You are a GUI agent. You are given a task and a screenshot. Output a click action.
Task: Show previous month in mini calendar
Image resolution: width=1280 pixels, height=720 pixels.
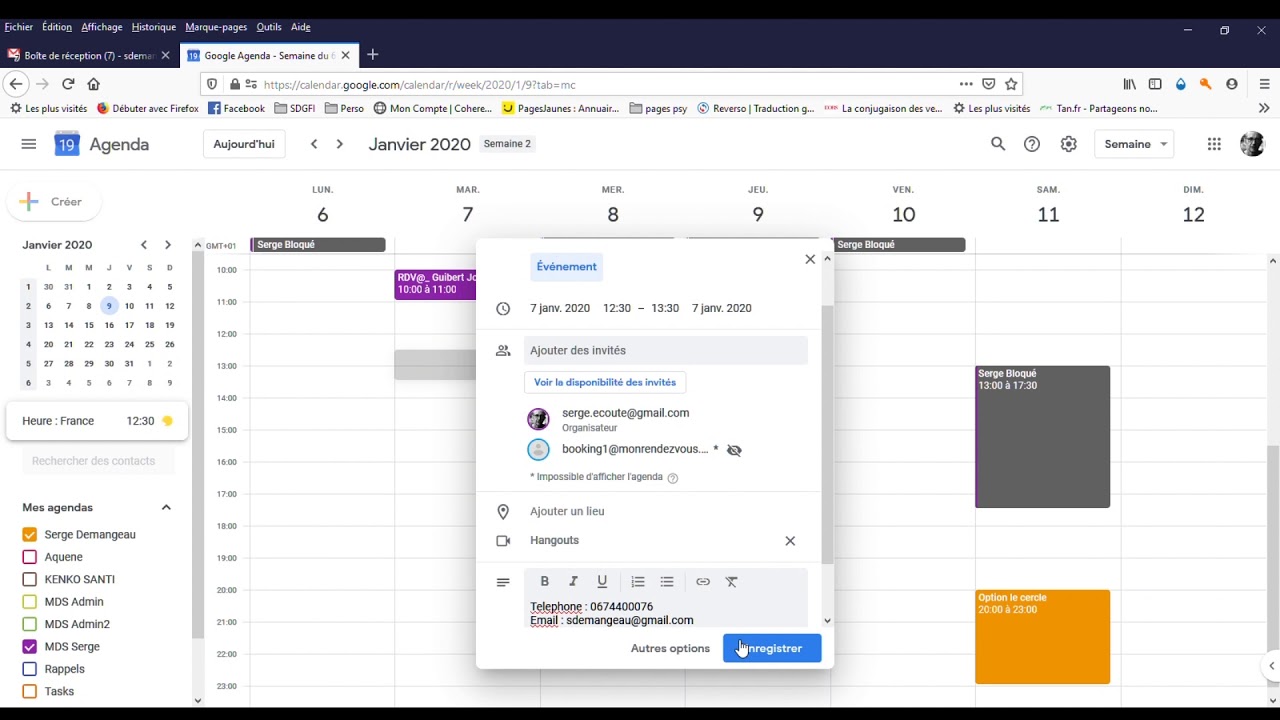(144, 245)
